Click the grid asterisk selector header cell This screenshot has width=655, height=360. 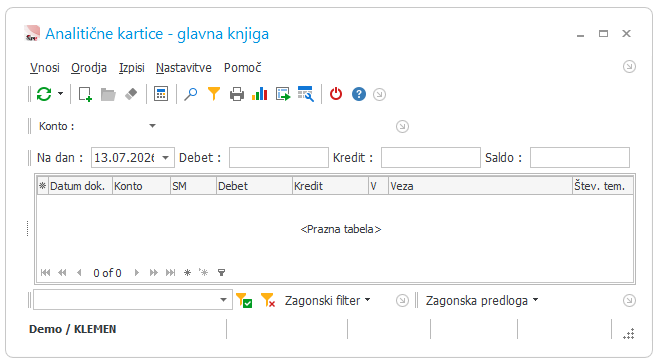(x=43, y=186)
